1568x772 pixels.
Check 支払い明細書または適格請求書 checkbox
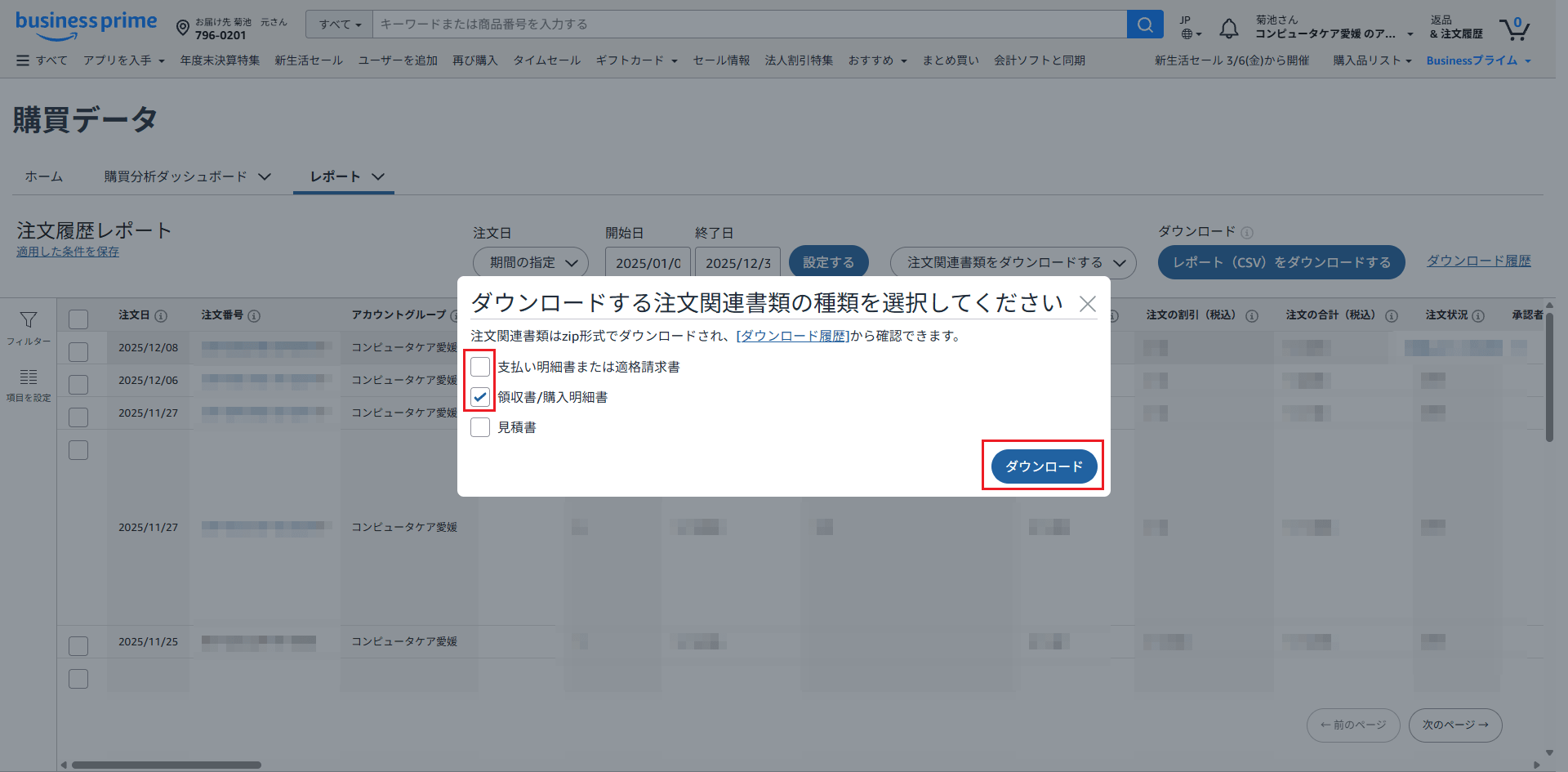(x=480, y=367)
